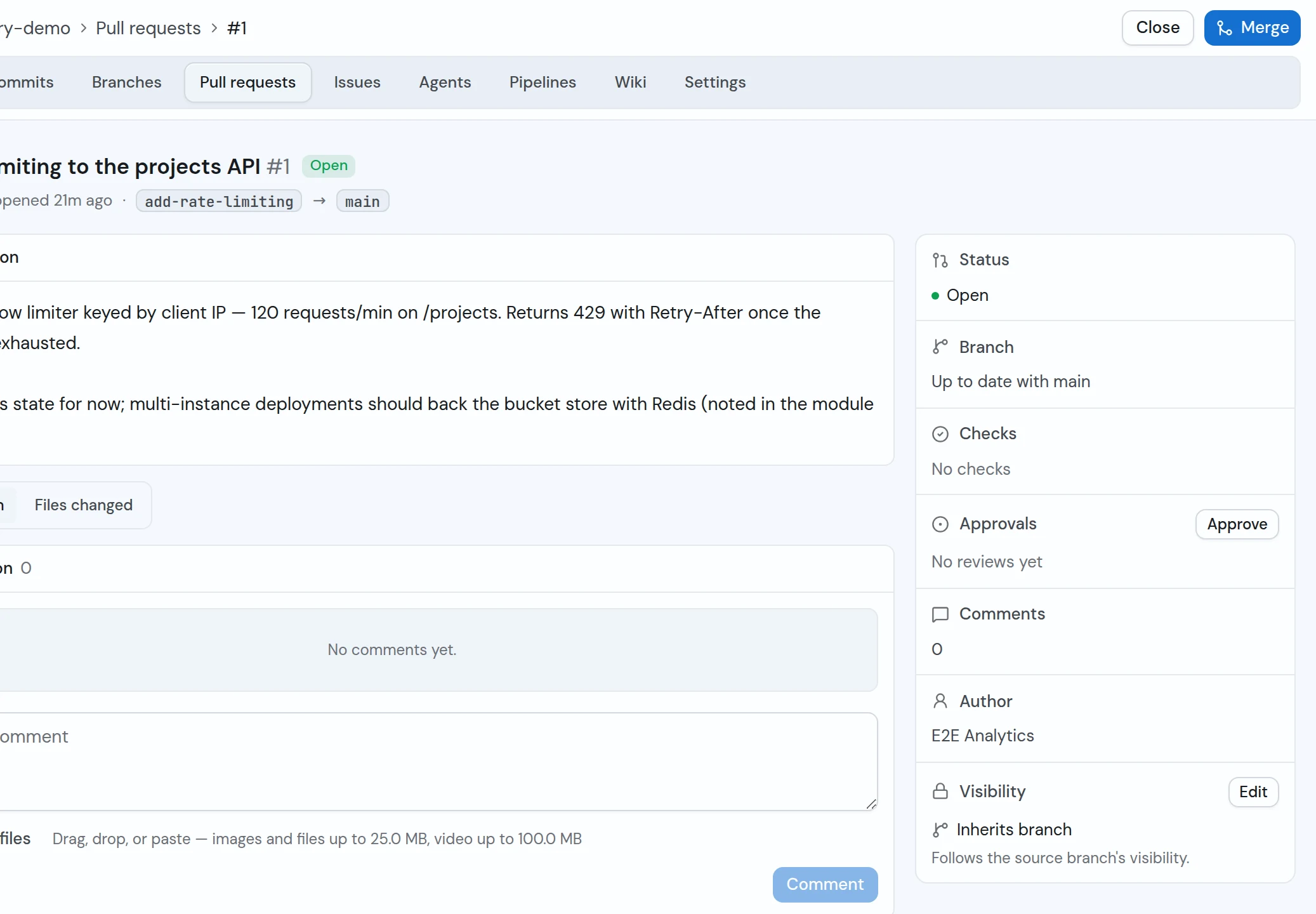This screenshot has width=1316, height=914.
Task: Click the 'No comments yet.' placeholder
Action: click(x=392, y=650)
